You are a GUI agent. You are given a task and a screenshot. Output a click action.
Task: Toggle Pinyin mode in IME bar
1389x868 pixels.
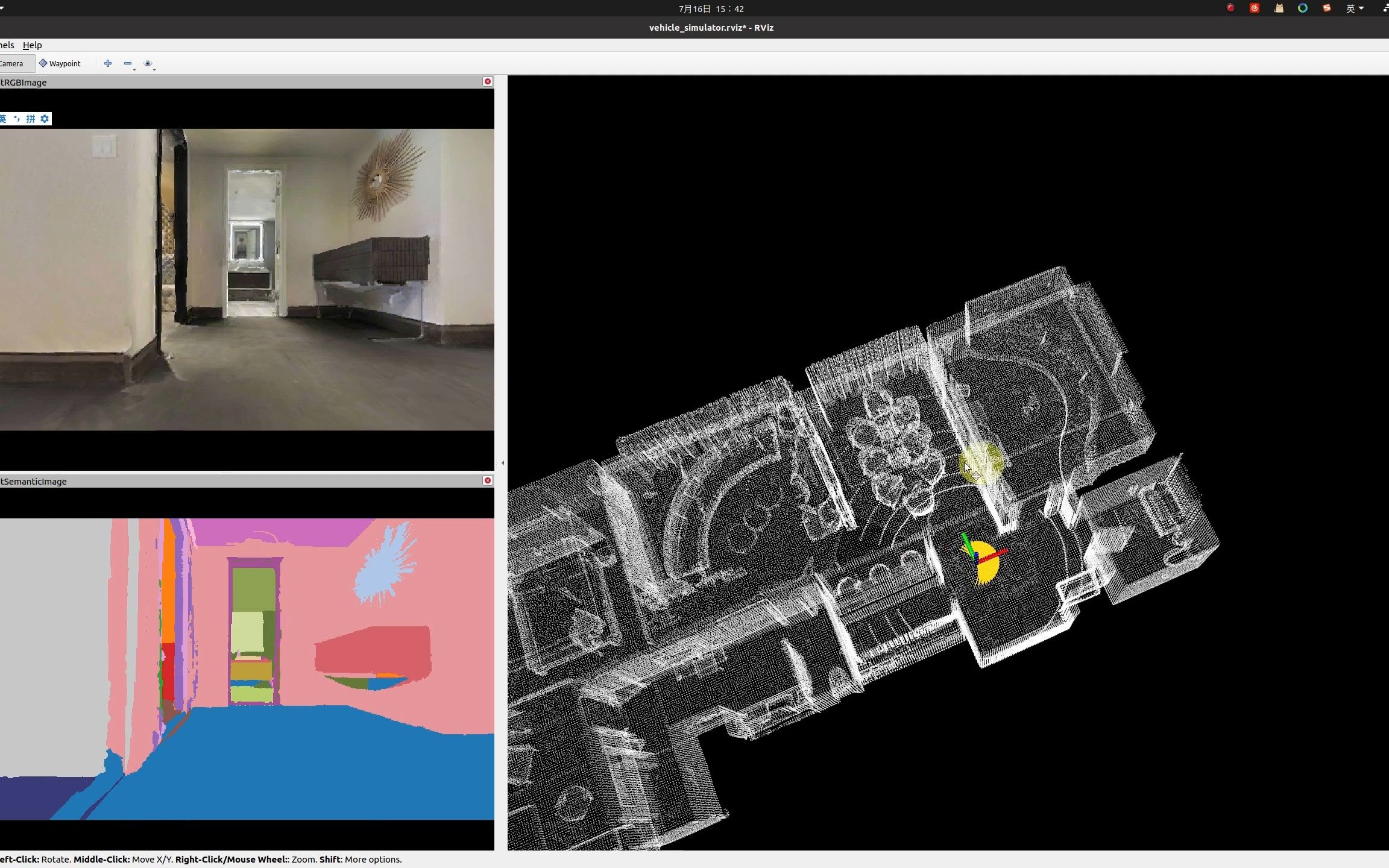[x=31, y=119]
